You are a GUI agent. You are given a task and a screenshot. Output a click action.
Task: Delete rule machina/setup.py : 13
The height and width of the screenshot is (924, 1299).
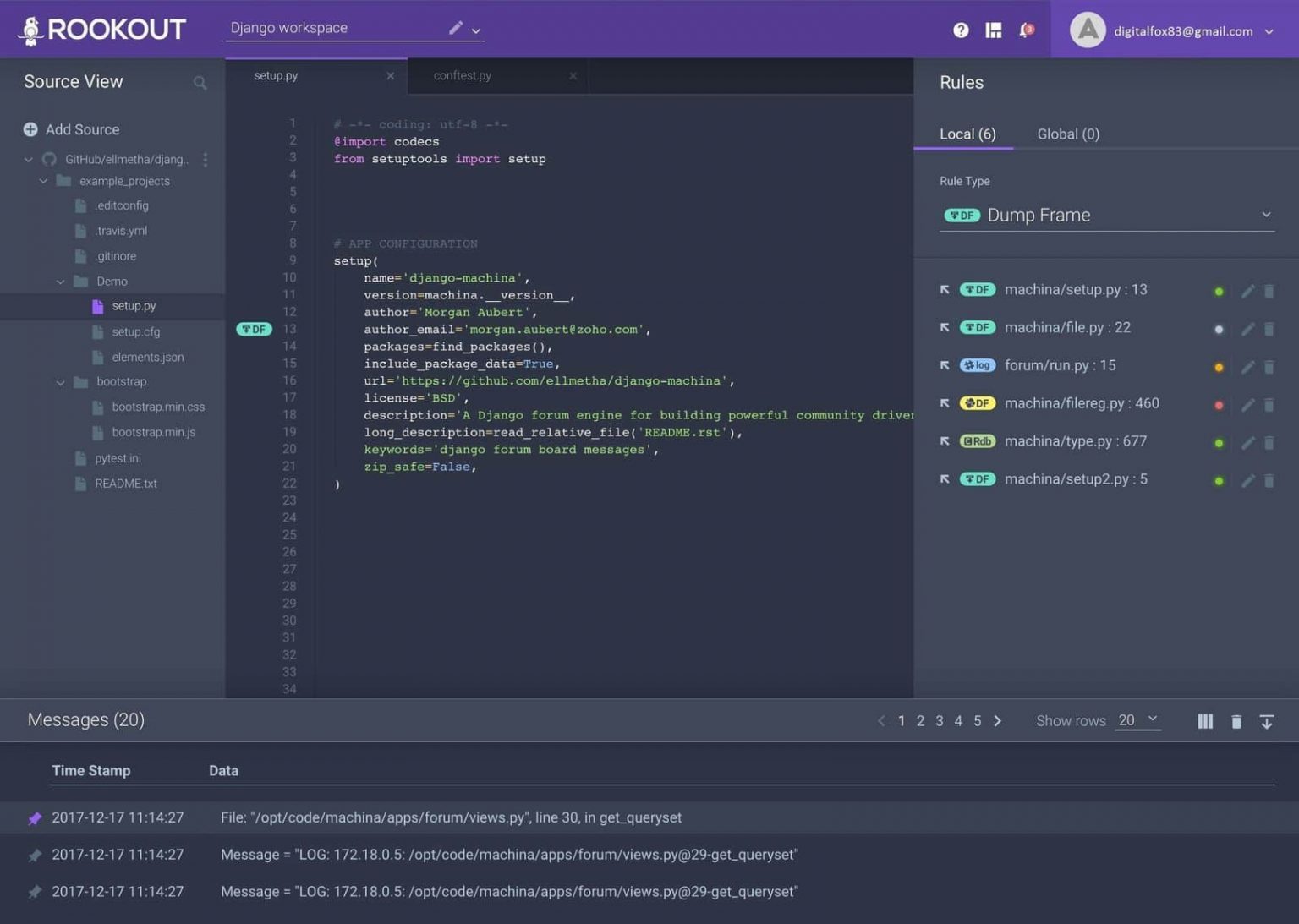(1269, 291)
